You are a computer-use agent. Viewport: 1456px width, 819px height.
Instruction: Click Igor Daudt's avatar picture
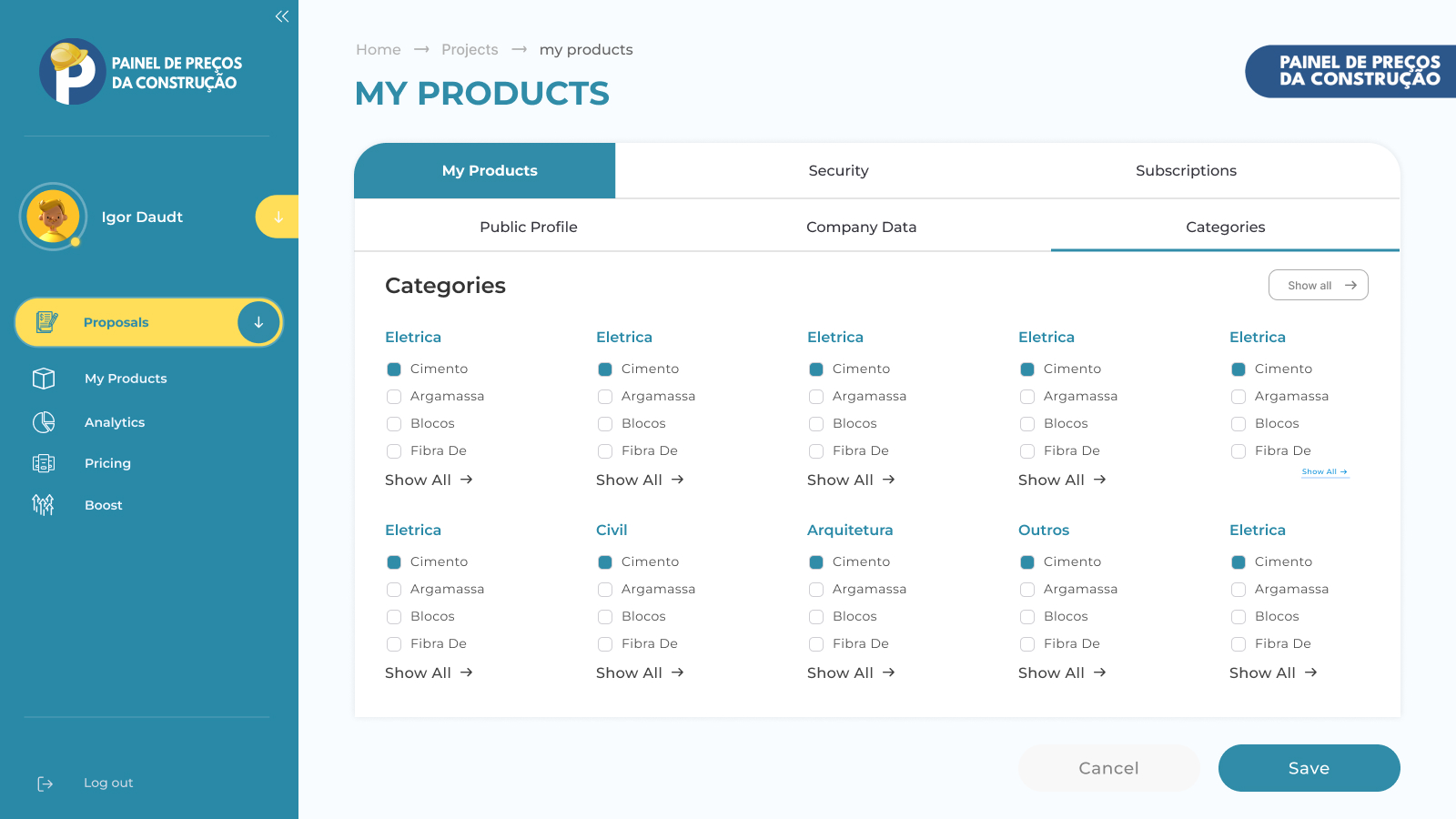[x=53, y=217]
